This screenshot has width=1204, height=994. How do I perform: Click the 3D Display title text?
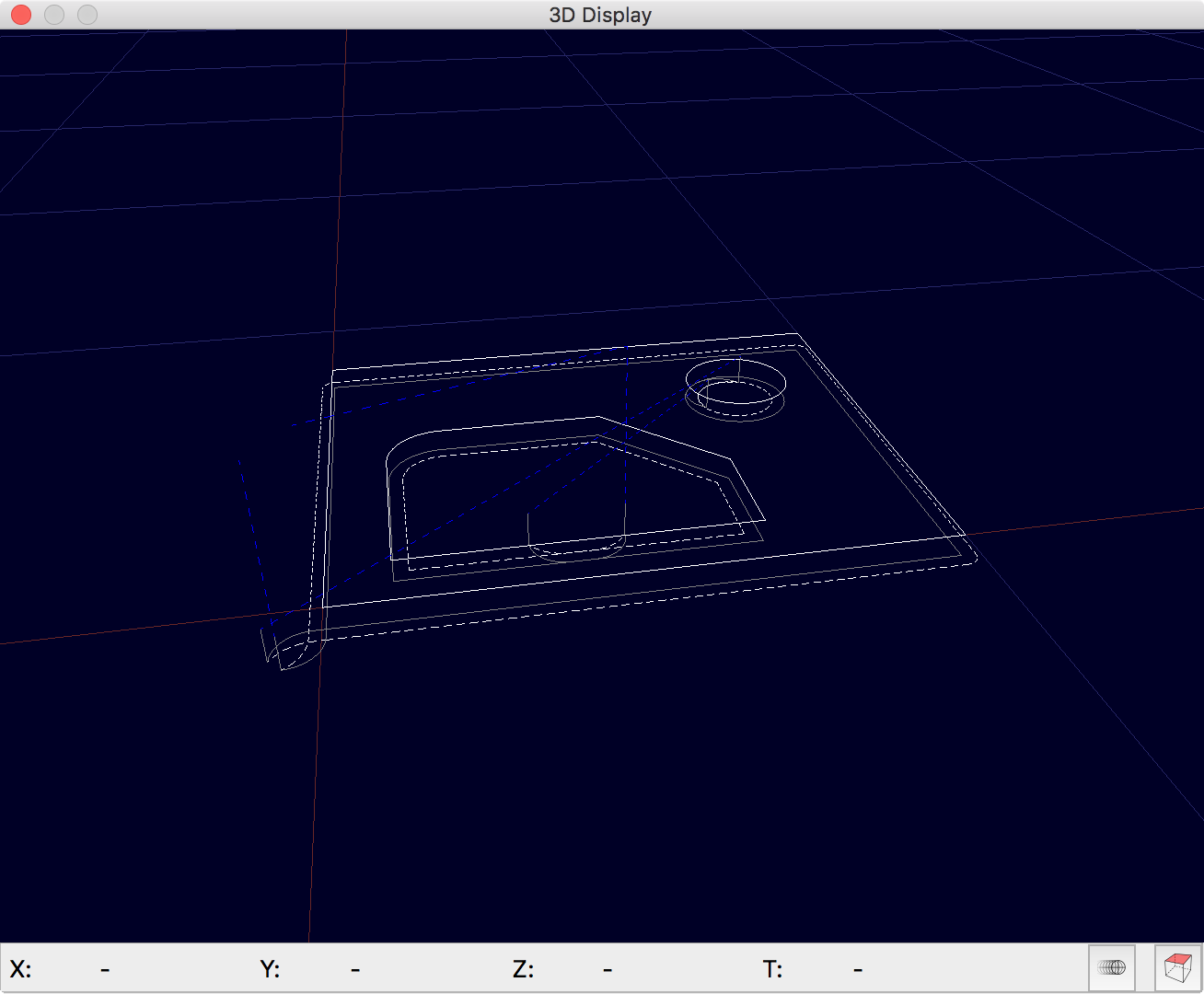pyautogui.click(x=600, y=15)
